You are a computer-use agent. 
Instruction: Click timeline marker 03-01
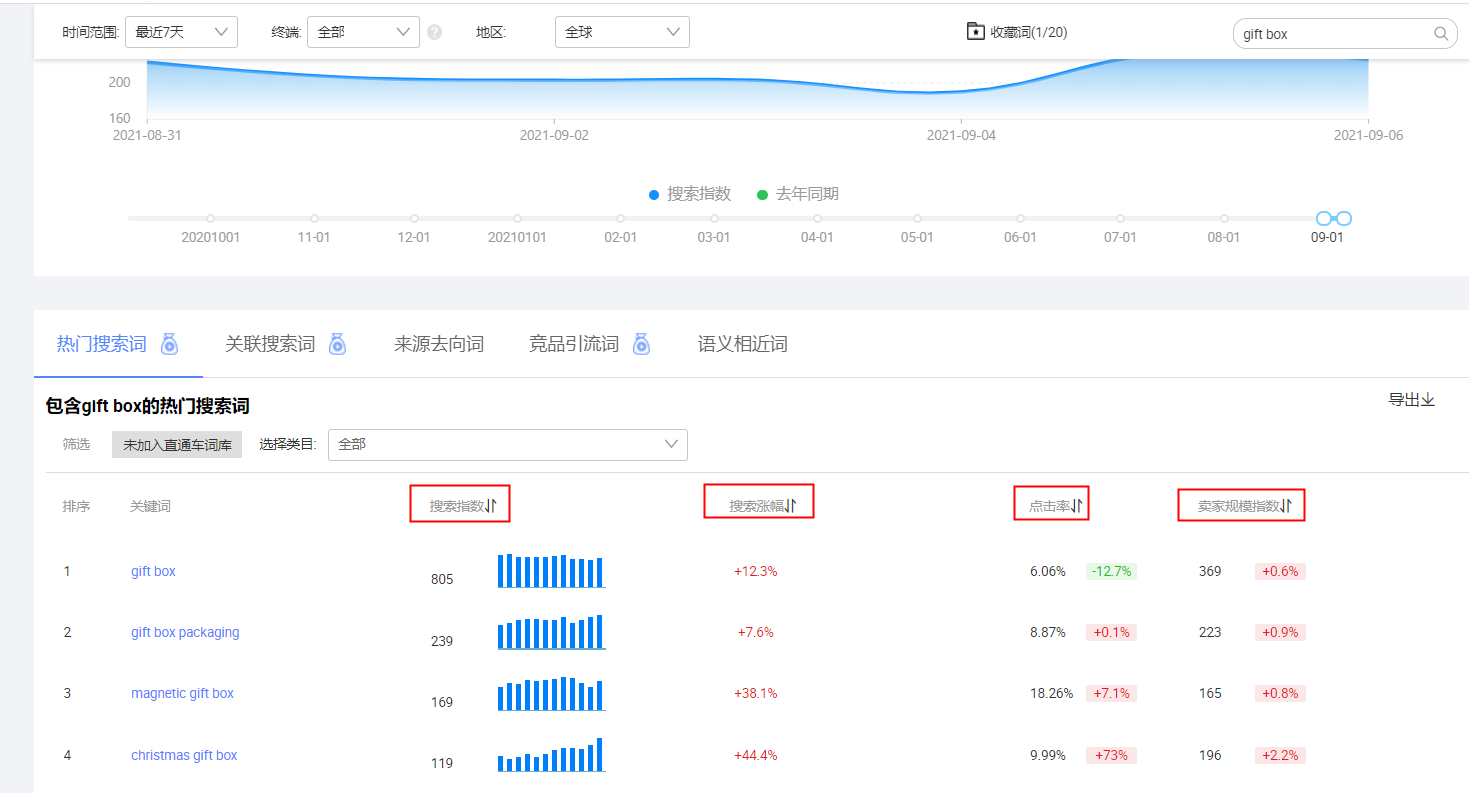click(x=714, y=218)
